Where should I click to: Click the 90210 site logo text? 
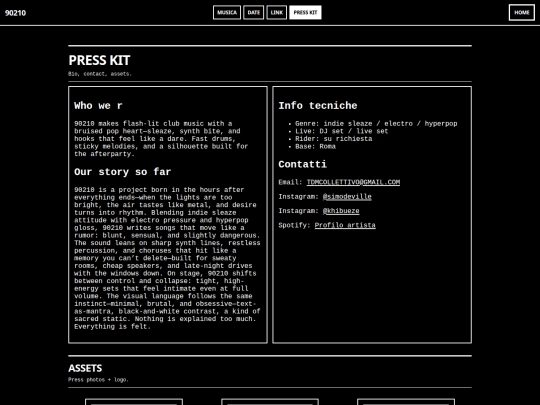[x=15, y=13]
